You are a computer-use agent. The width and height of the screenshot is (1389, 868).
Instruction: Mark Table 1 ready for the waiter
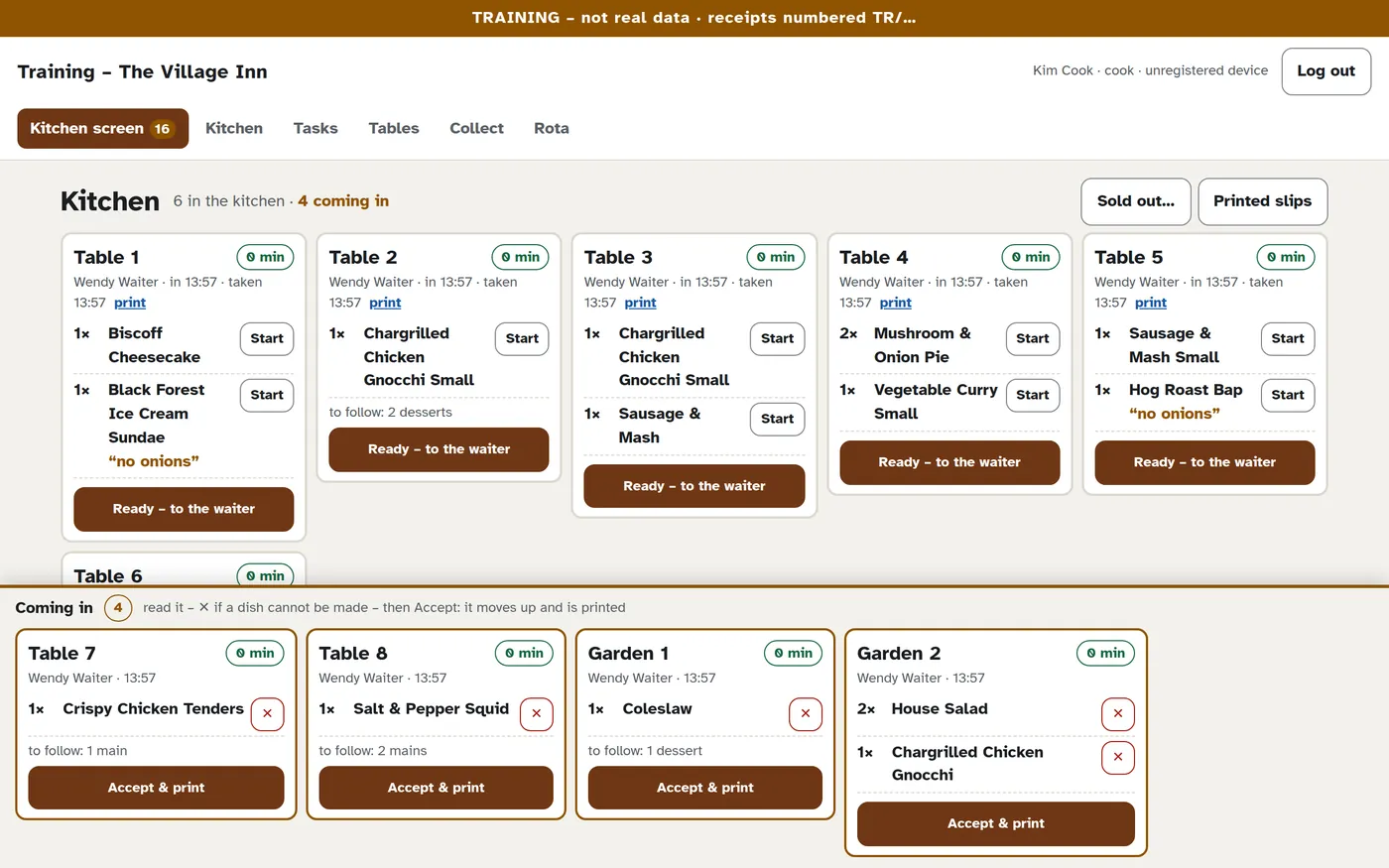(x=184, y=509)
